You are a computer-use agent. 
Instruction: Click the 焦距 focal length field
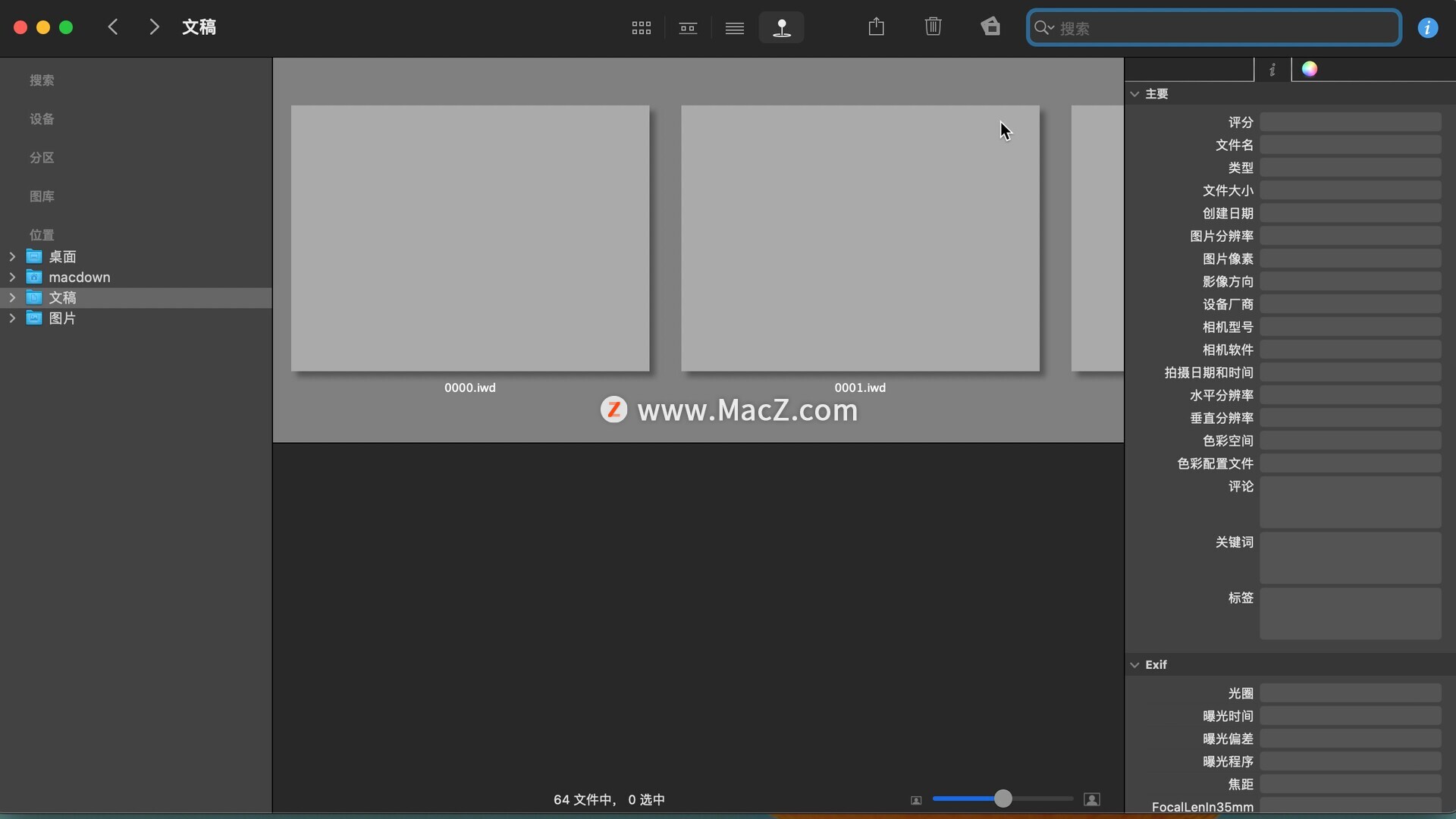point(1350,784)
